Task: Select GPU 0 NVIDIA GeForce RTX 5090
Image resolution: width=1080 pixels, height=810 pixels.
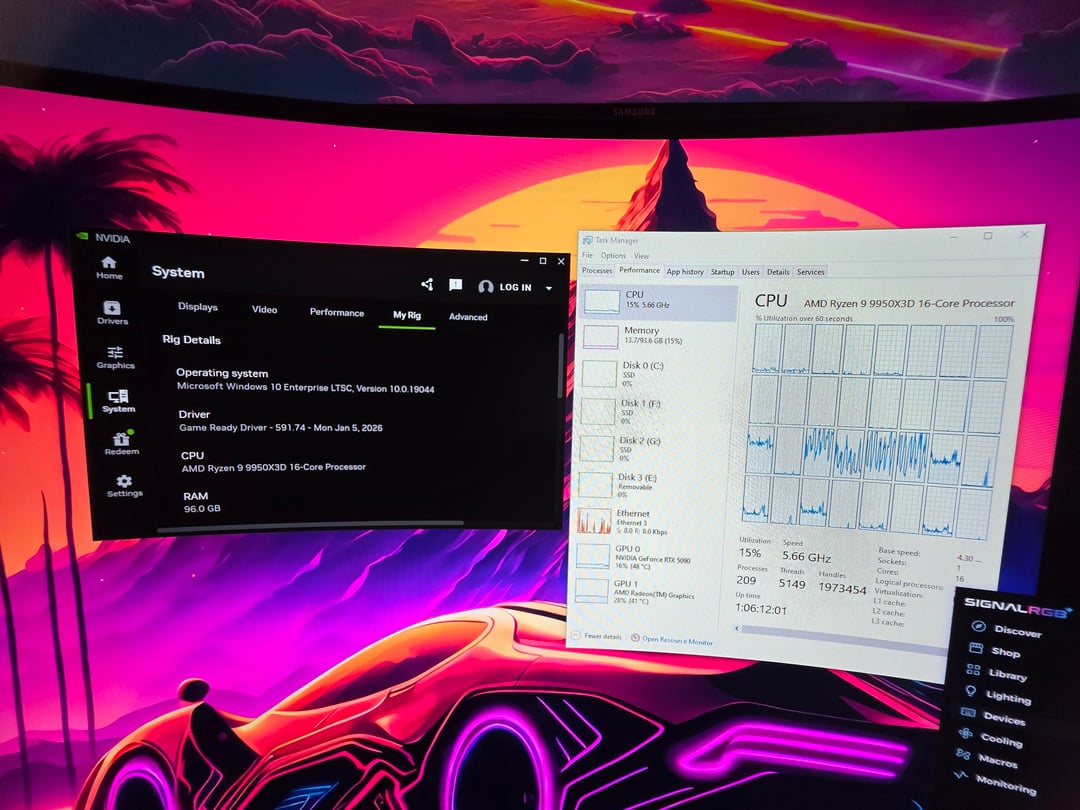Action: (x=640, y=556)
